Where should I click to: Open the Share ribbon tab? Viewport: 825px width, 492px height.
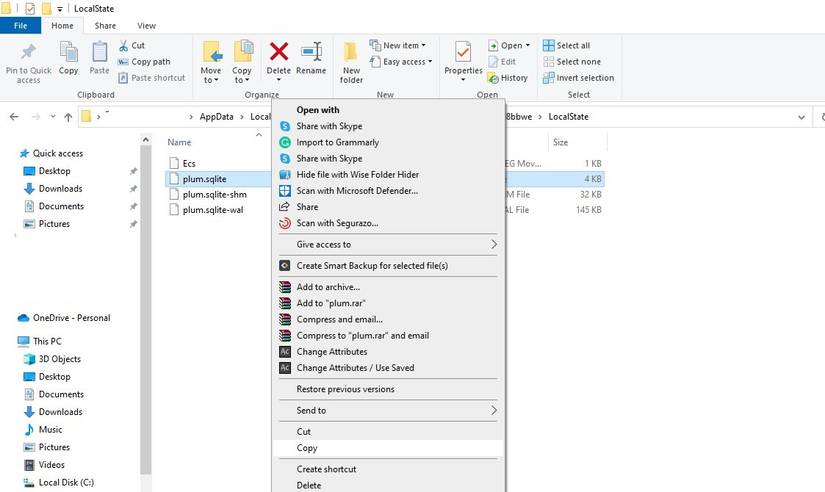point(105,25)
